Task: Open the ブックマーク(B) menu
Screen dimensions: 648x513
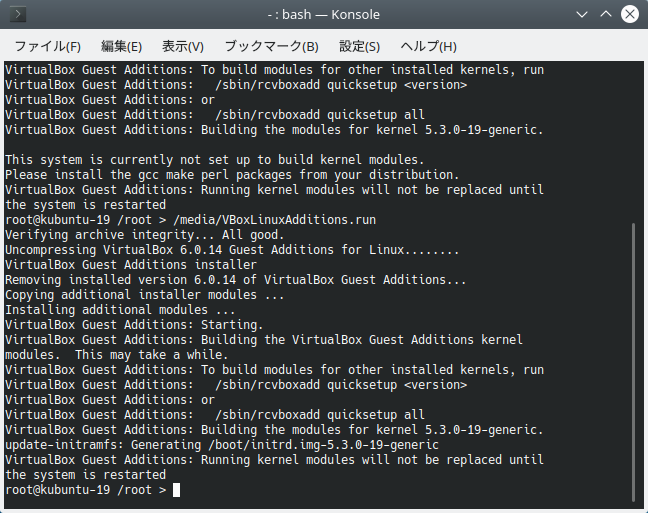Action: pyautogui.click(x=272, y=46)
